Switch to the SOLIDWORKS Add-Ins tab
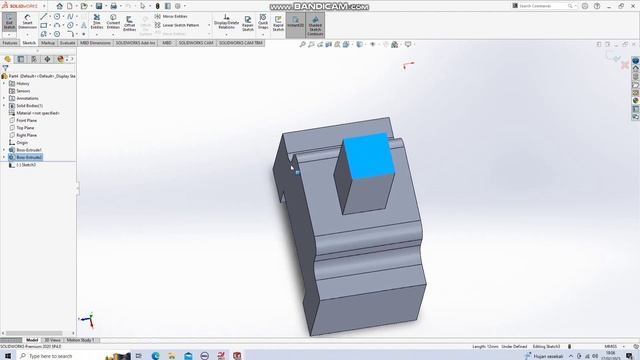640x360 pixels. pos(136,43)
